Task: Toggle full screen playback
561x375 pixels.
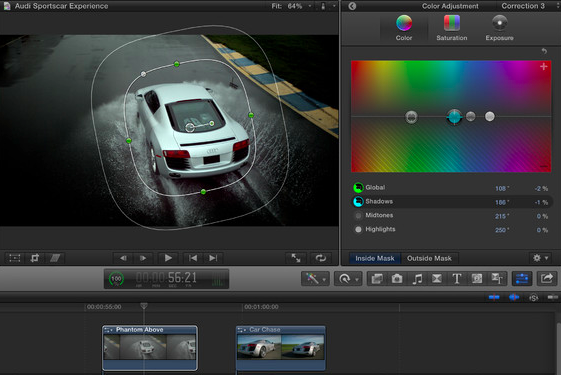Action: pyautogui.click(x=296, y=258)
